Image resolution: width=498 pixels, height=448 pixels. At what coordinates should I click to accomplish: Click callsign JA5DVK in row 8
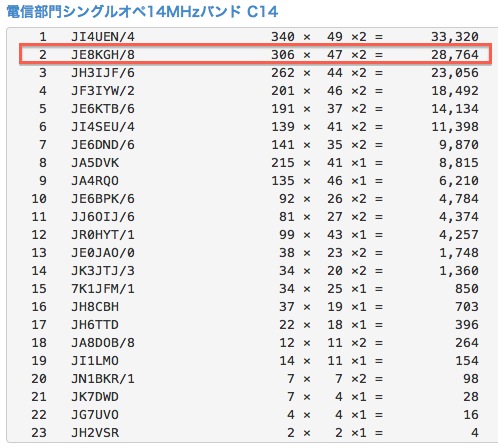(x=95, y=162)
